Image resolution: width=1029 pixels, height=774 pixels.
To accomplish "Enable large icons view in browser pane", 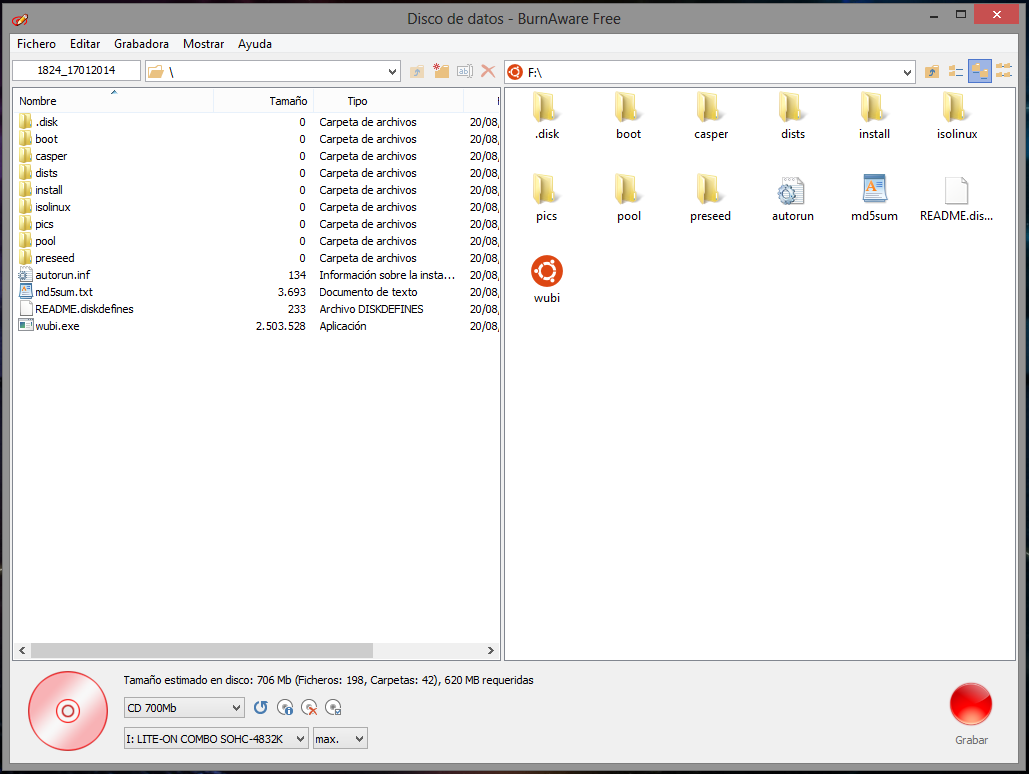I will pos(980,71).
